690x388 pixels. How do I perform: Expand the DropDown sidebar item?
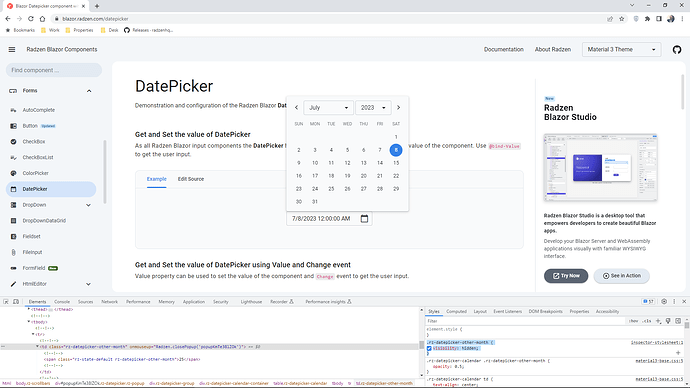pos(88,205)
